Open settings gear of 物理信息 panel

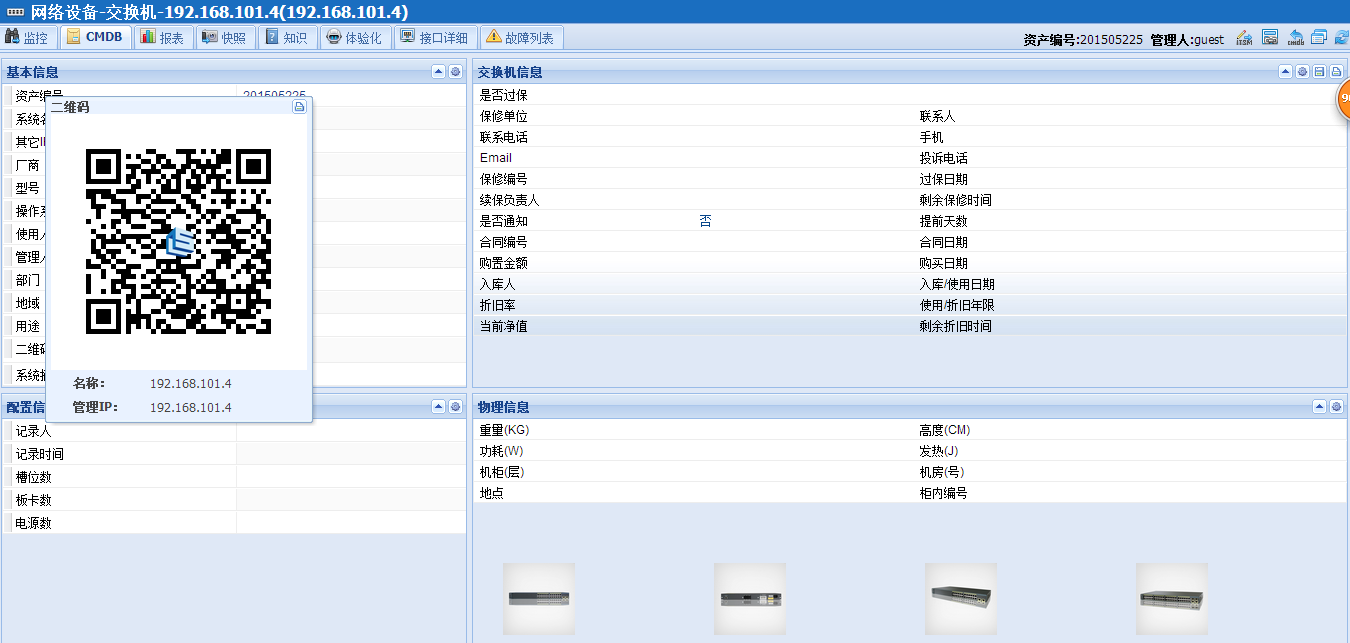point(1336,406)
